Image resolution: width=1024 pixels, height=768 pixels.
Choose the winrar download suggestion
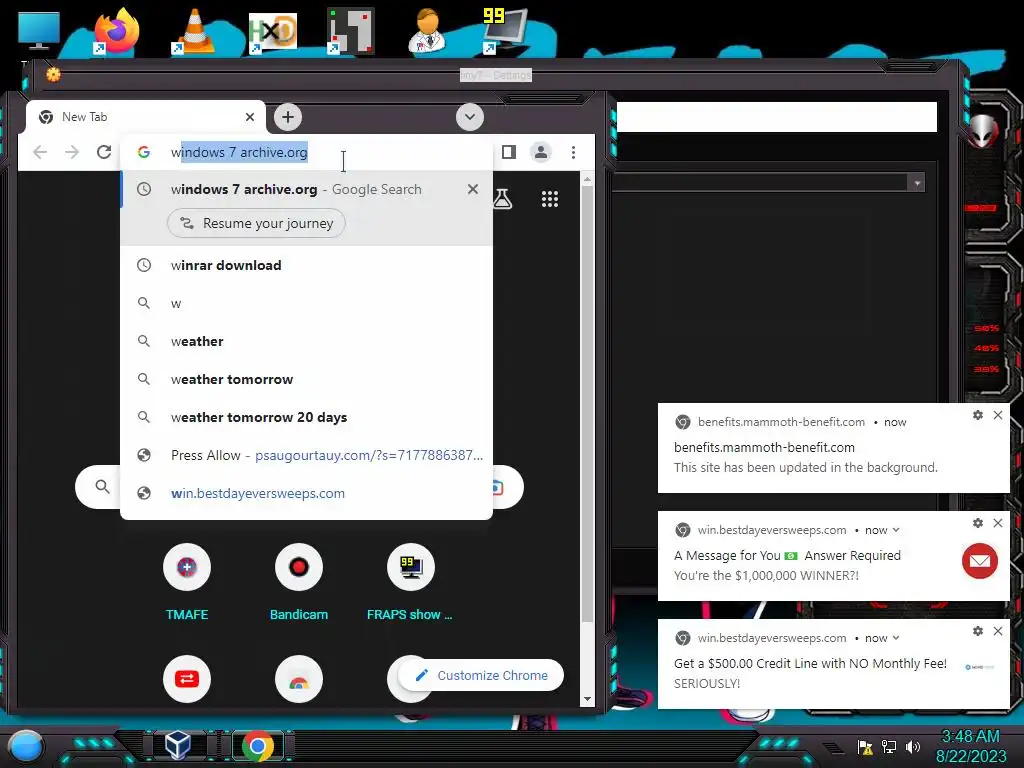pyautogui.click(x=307, y=265)
